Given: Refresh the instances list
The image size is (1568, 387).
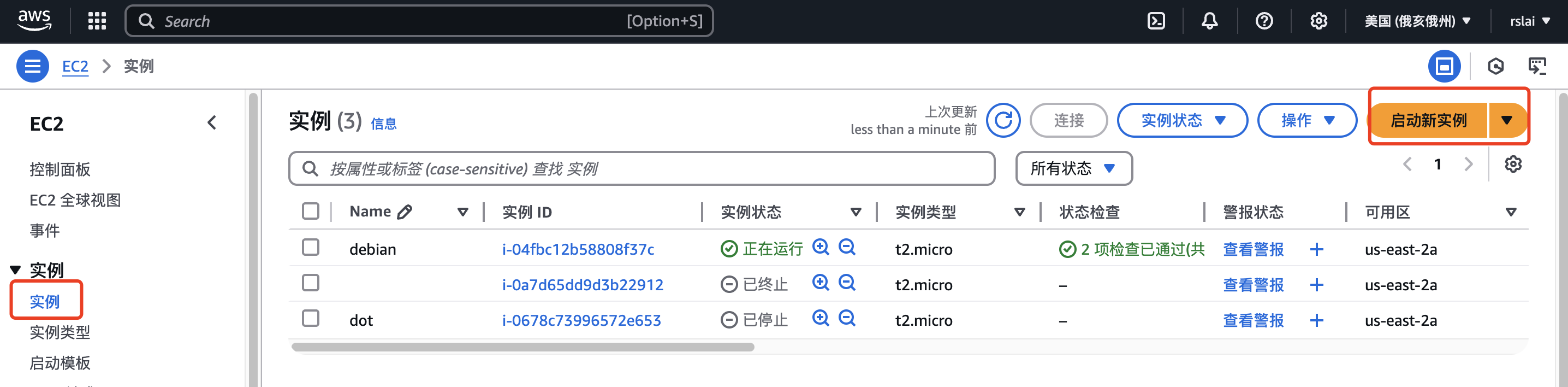Looking at the screenshot, I should click(x=1003, y=121).
